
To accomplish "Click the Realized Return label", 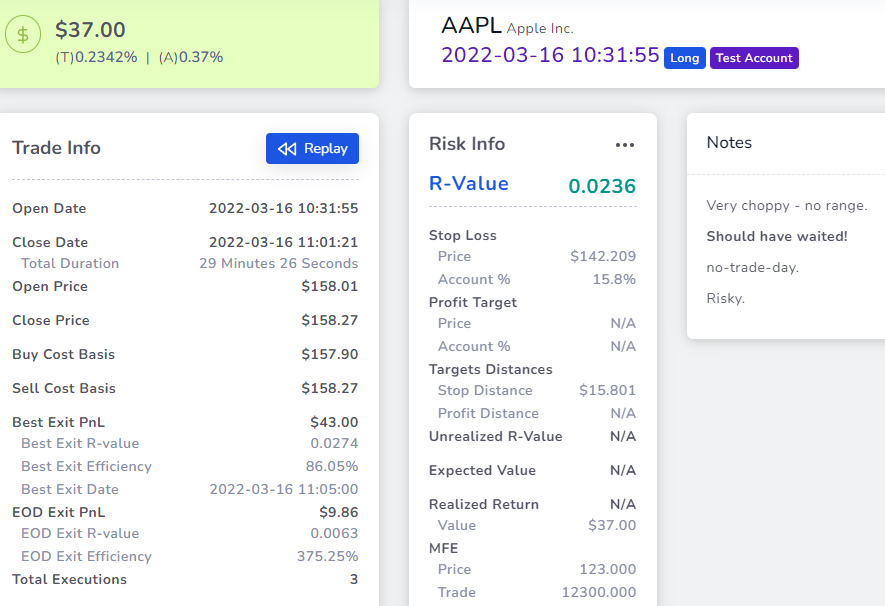I will pos(484,504).
